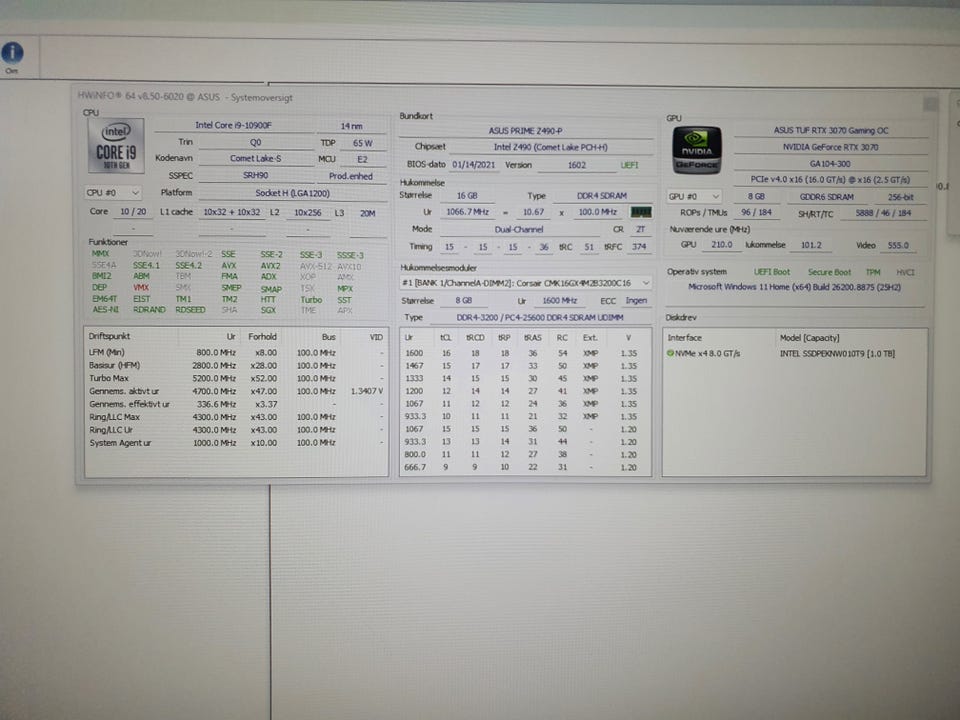Click the TPM label

point(873,272)
